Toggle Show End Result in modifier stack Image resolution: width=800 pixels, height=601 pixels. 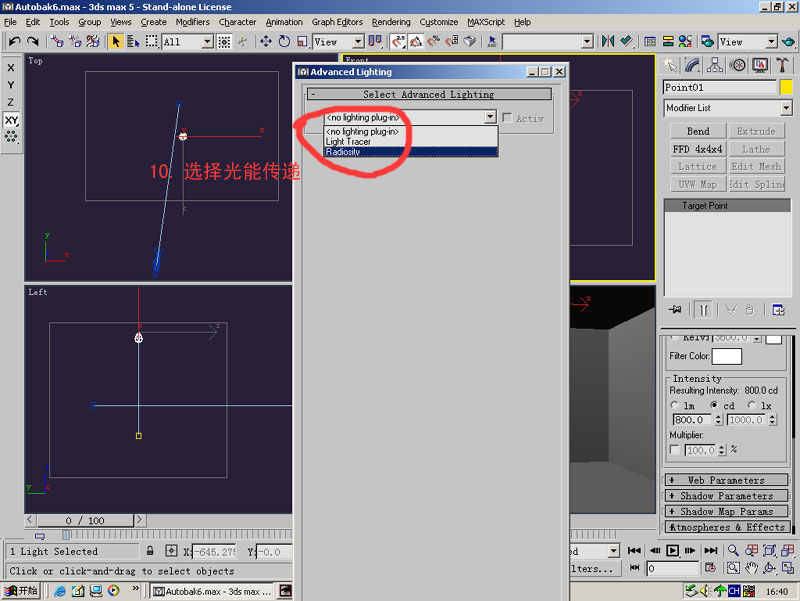pyautogui.click(x=704, y=310)
